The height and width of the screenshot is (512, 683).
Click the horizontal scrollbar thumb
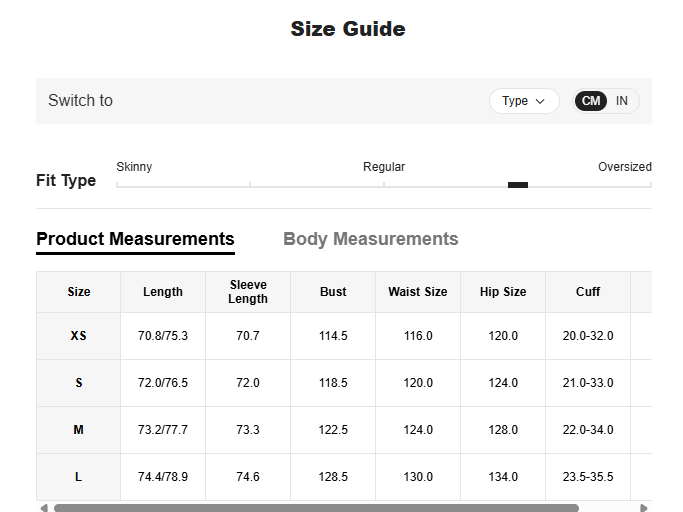[316, 508]
